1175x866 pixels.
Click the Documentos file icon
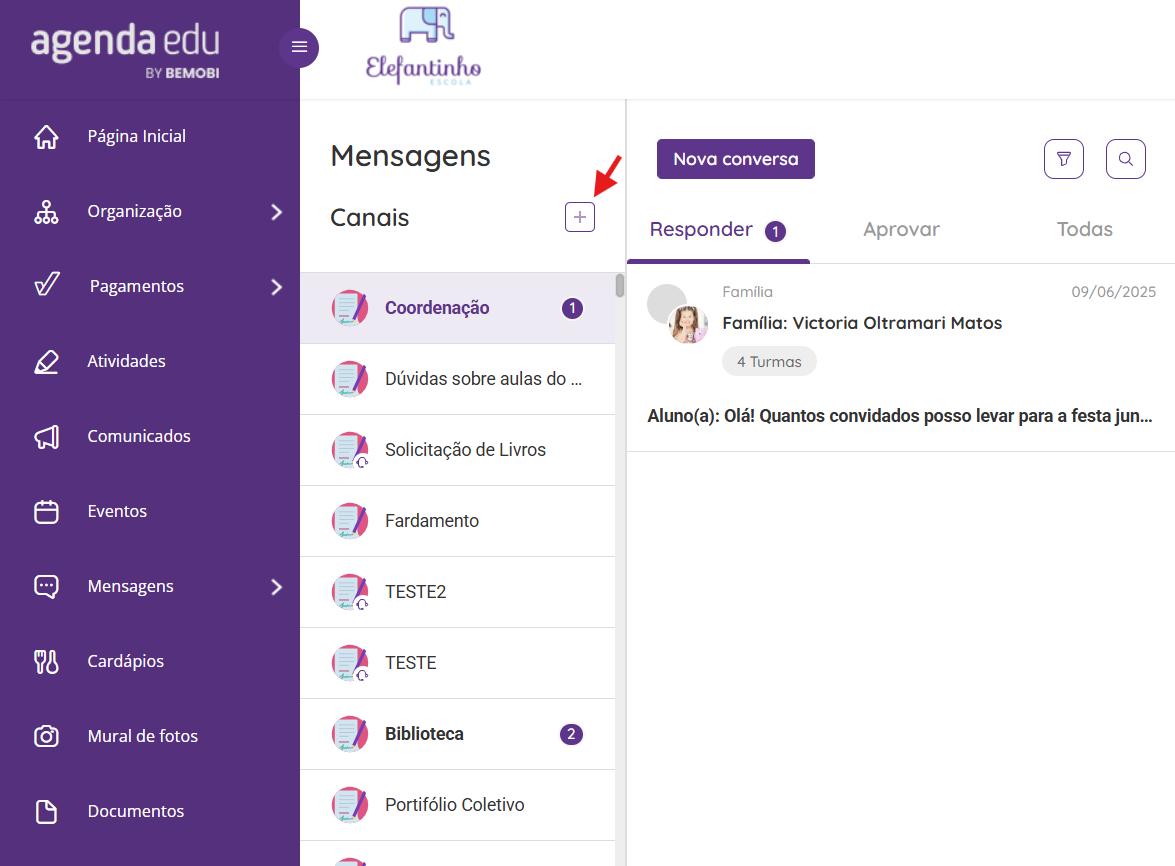coord(46,811)
